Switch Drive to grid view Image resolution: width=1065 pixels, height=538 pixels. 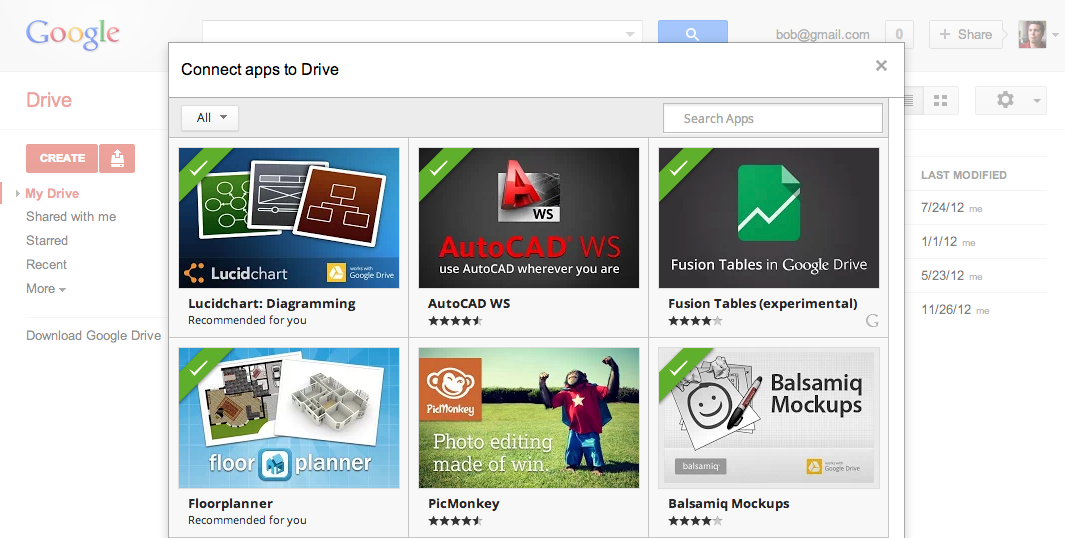[940, 101]
